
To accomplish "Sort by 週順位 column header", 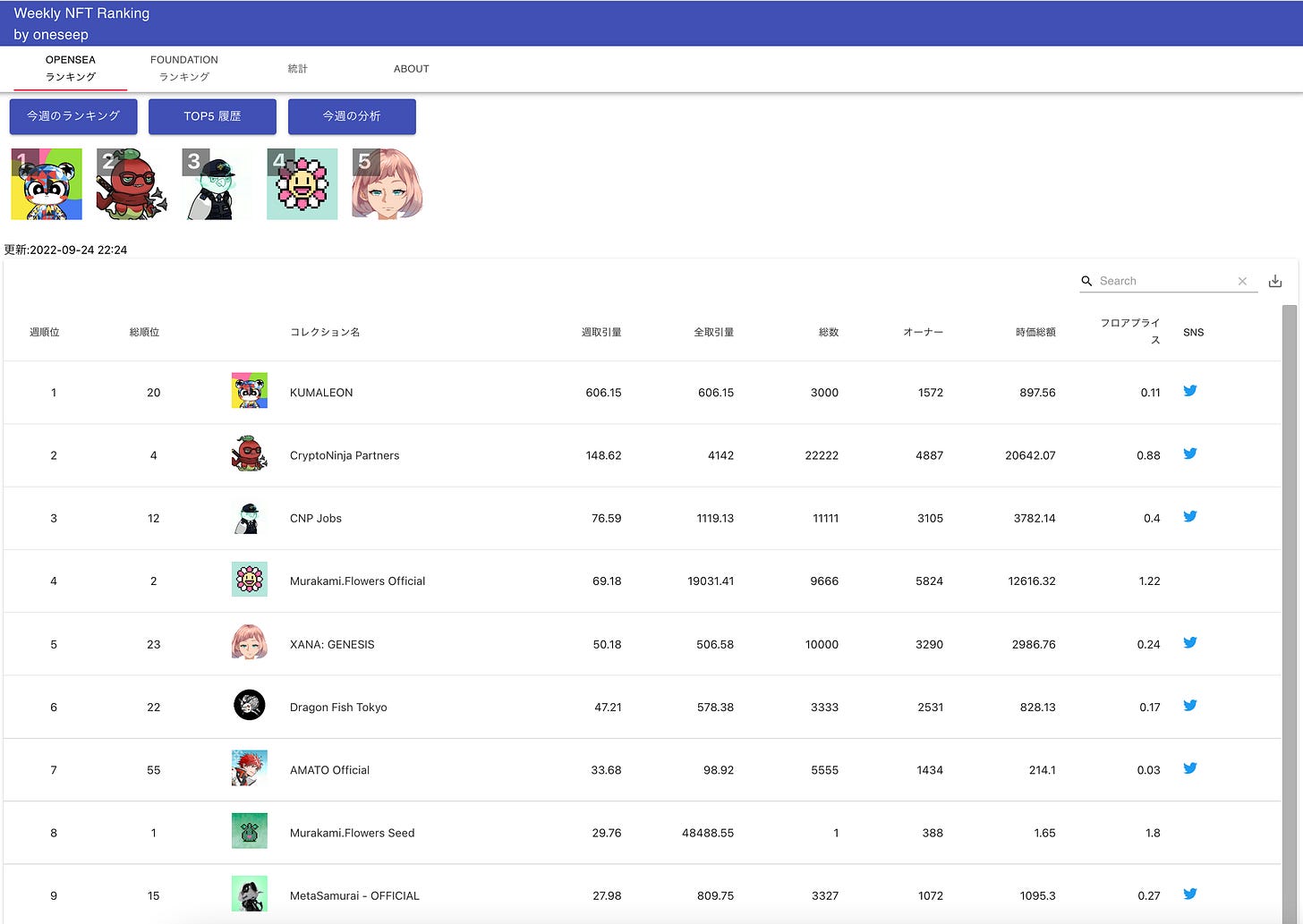I will coord(45,332).
